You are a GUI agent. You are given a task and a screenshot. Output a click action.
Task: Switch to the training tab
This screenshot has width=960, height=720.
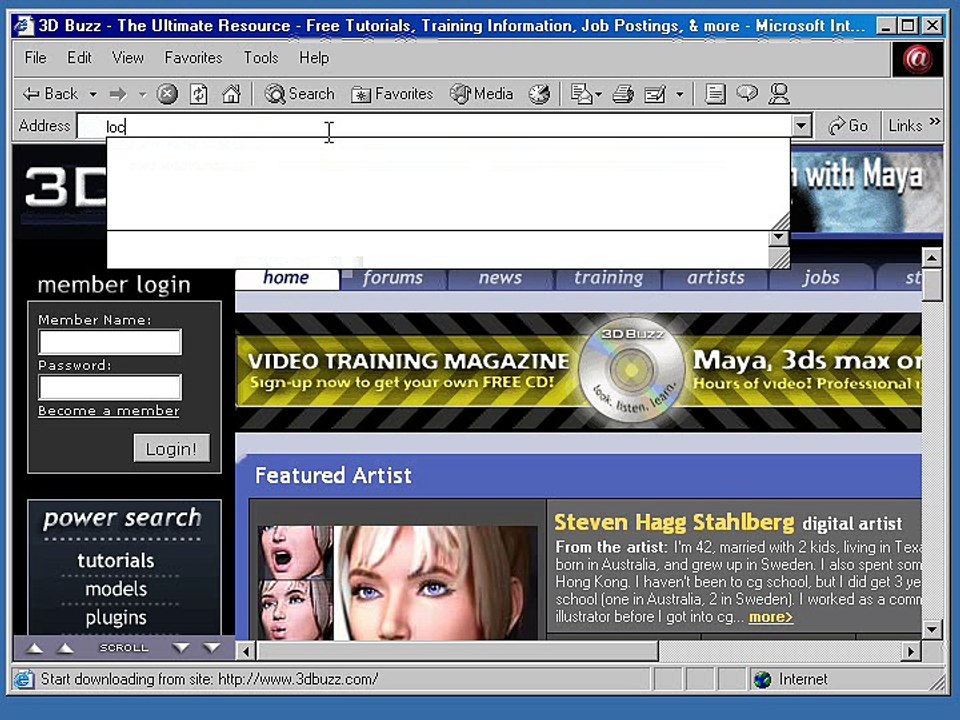(609, 278)
